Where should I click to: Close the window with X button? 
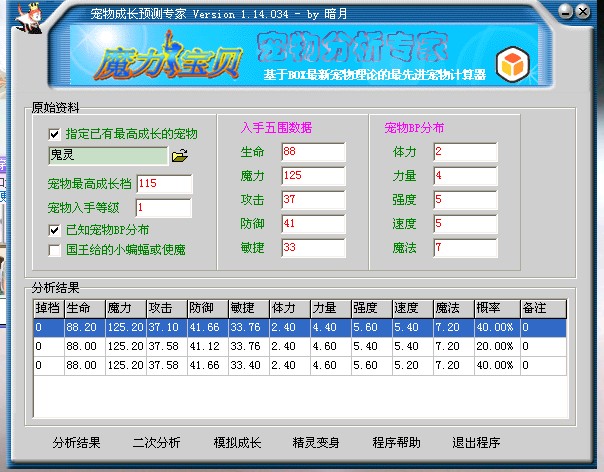tap(585, 13)
